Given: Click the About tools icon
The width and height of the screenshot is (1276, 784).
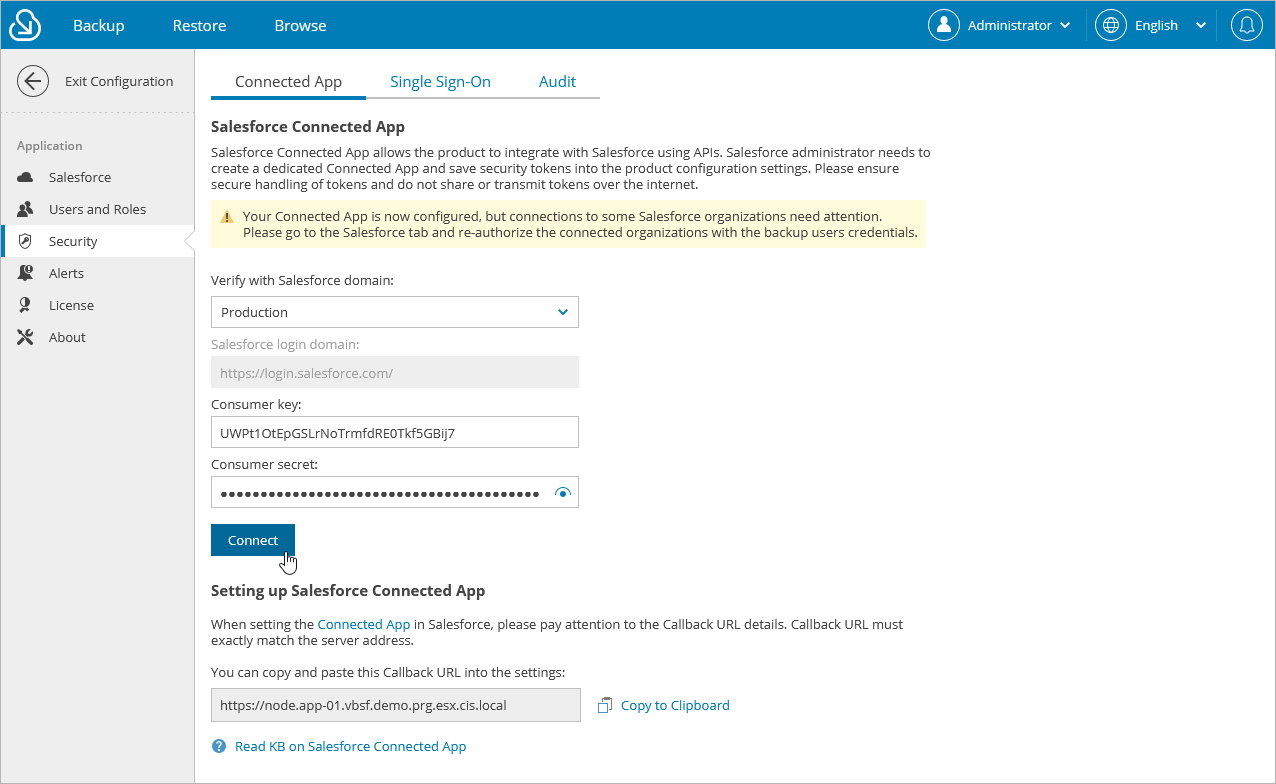Looking at the screenshot, I should pos(26,337).
